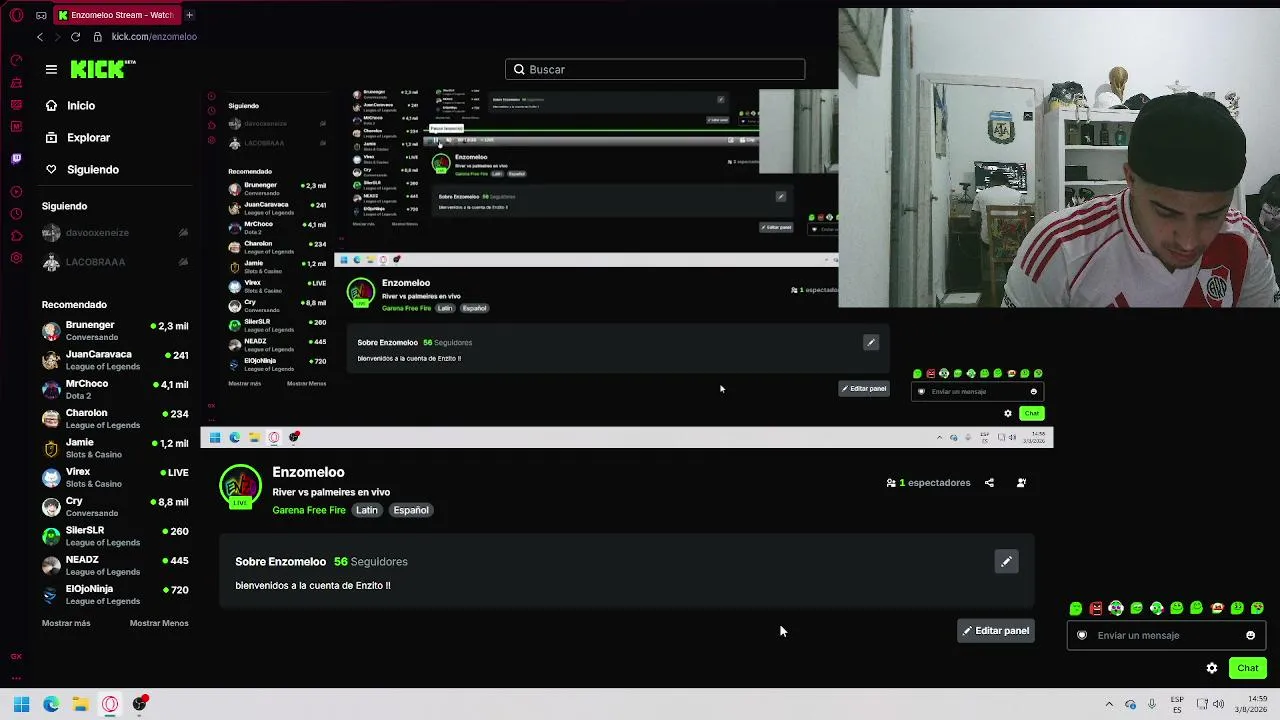1280x720 pixels.
Task: Open Virex's LIVE channel
Action: (115, 477)
